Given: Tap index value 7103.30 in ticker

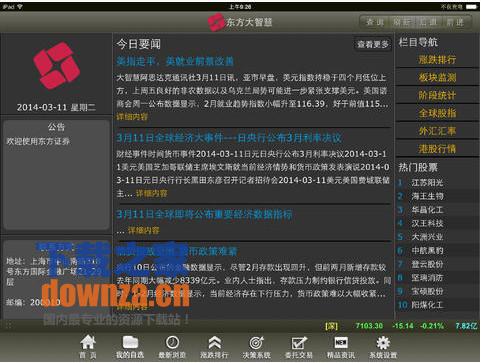Looking at the screenshot, I should click(x=369, y=326).
